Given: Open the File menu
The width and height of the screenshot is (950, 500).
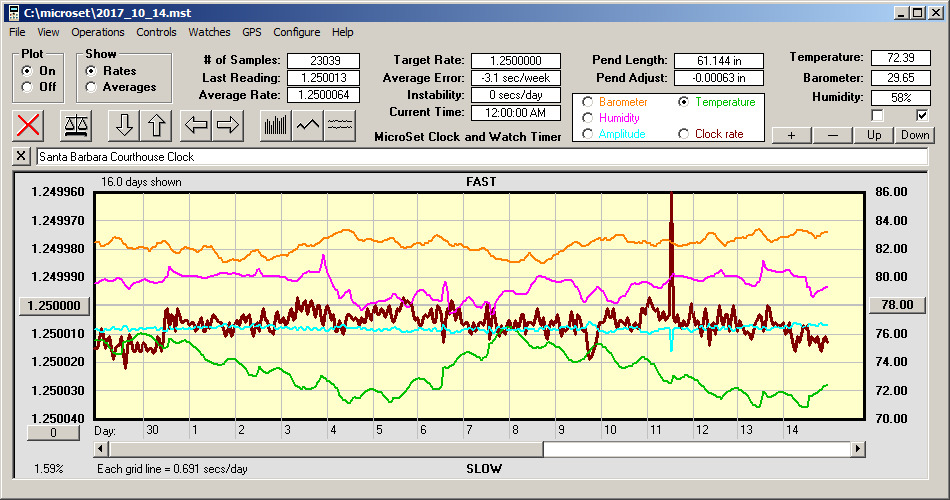Looking at the screenshot, I should [17, 32].
